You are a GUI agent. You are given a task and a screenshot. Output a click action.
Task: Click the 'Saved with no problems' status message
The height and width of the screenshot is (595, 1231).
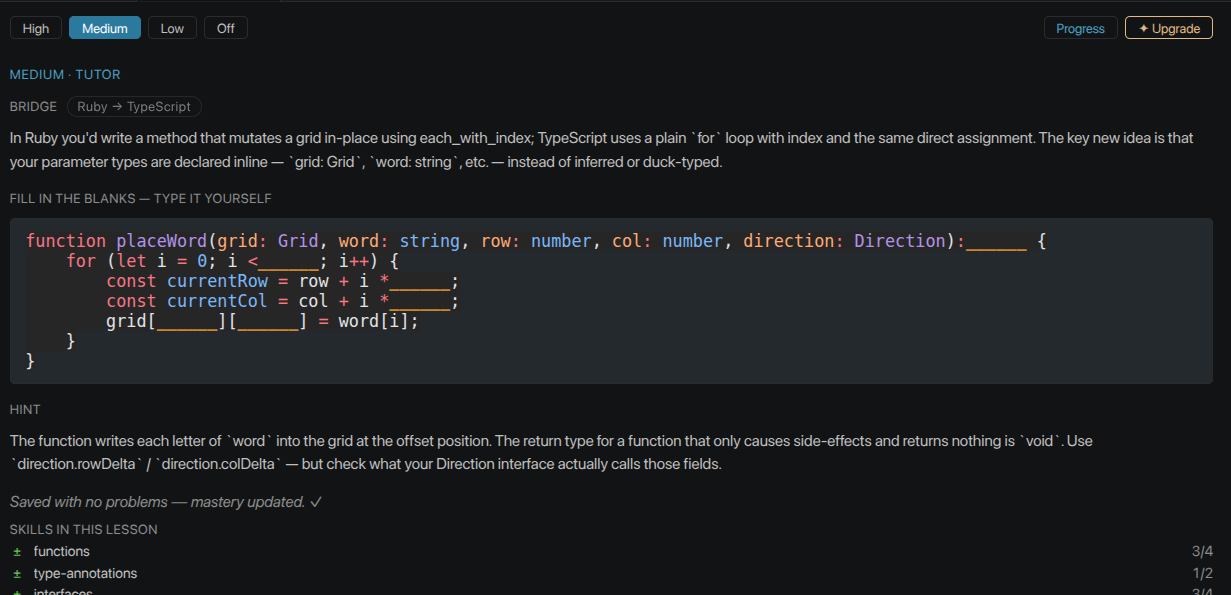(x=166, y=502)
